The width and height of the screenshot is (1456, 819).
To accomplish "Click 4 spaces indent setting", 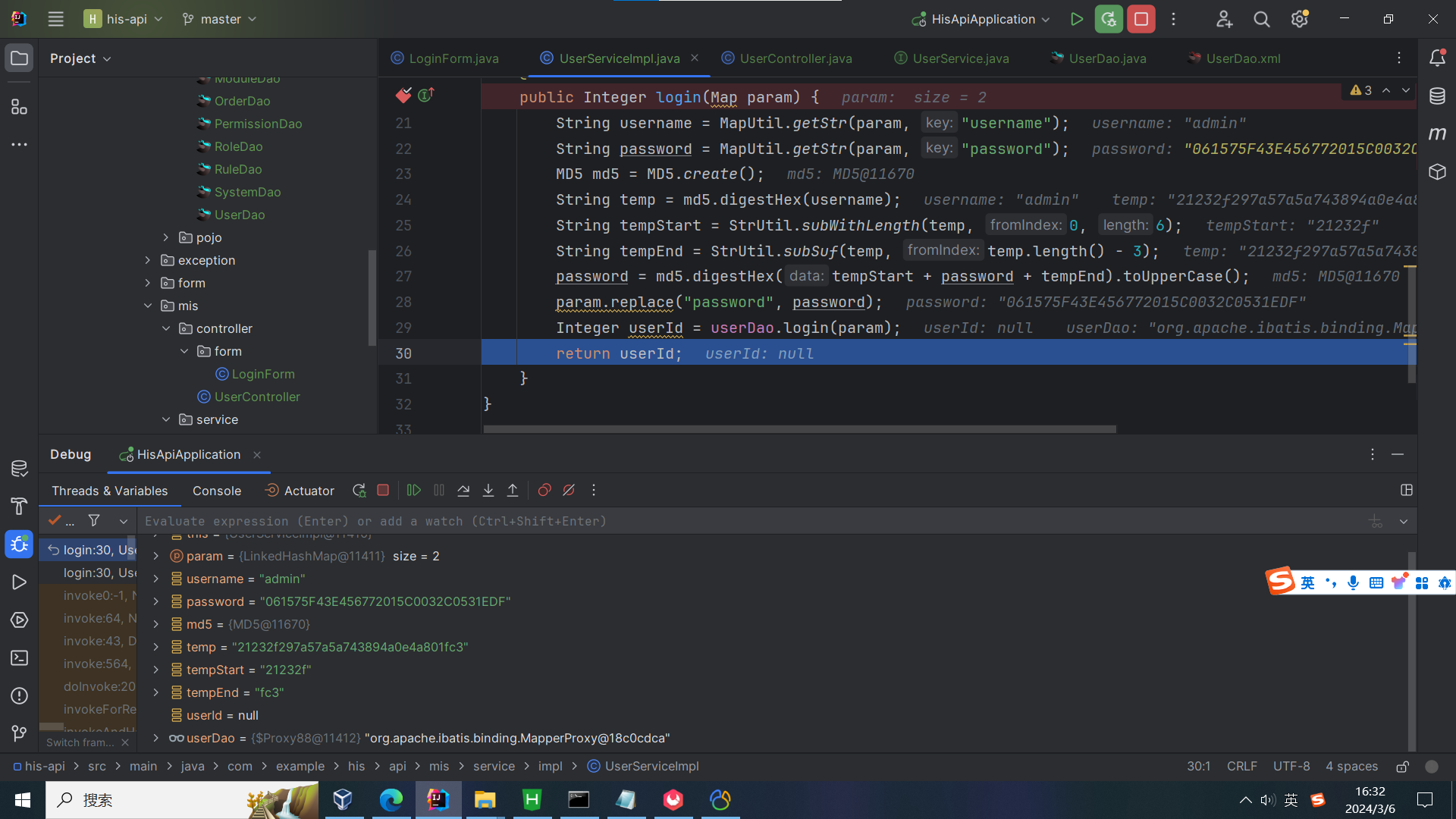I will [x=1351, y=766].
